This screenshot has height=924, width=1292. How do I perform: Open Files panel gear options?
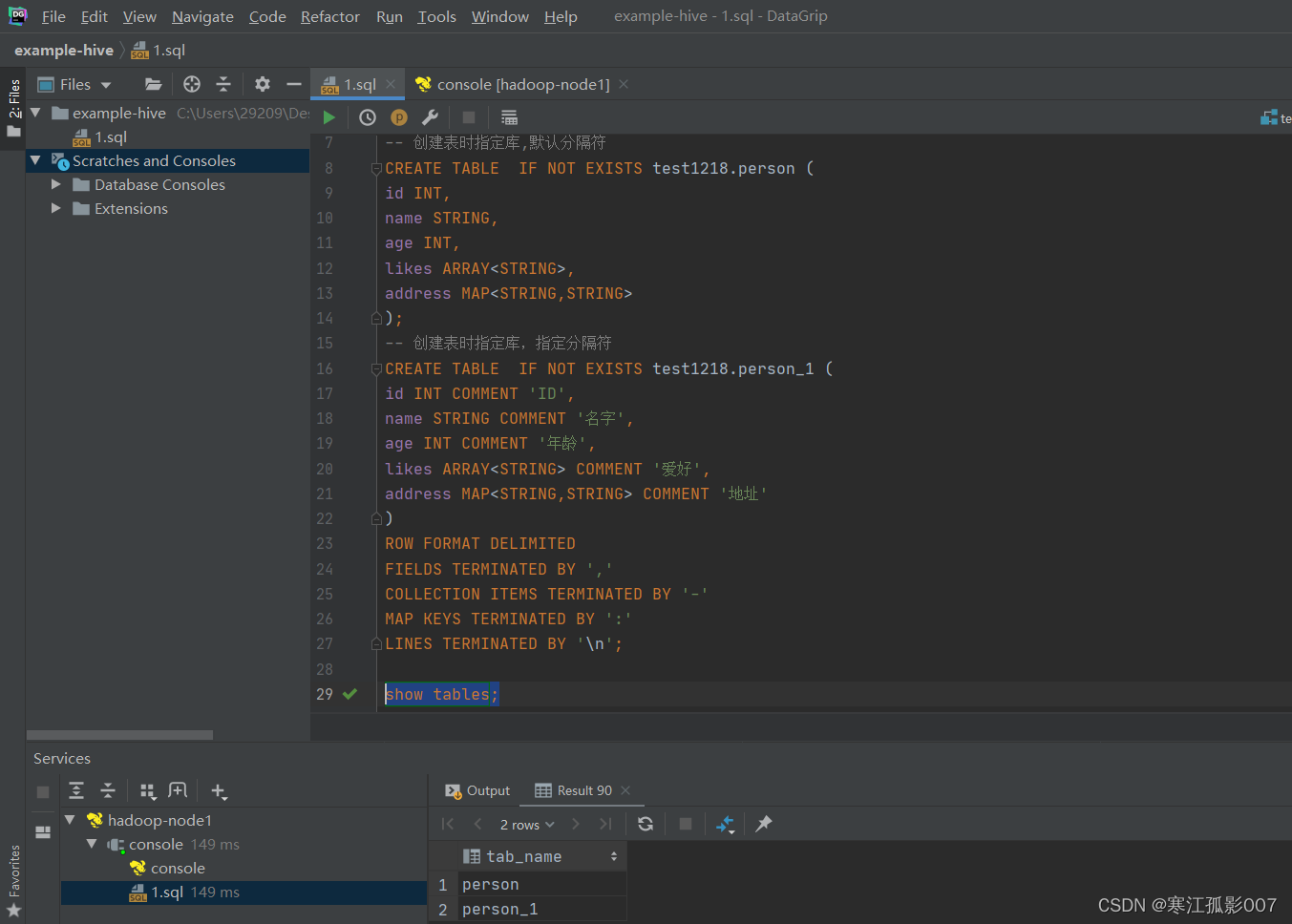coord(263,84)
